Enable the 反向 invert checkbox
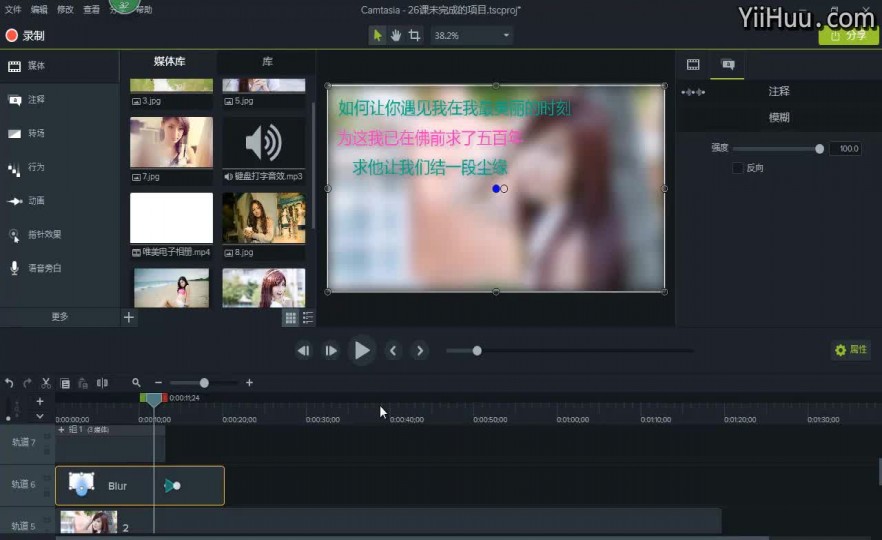 pyautogui.click(x=737, y=168)
